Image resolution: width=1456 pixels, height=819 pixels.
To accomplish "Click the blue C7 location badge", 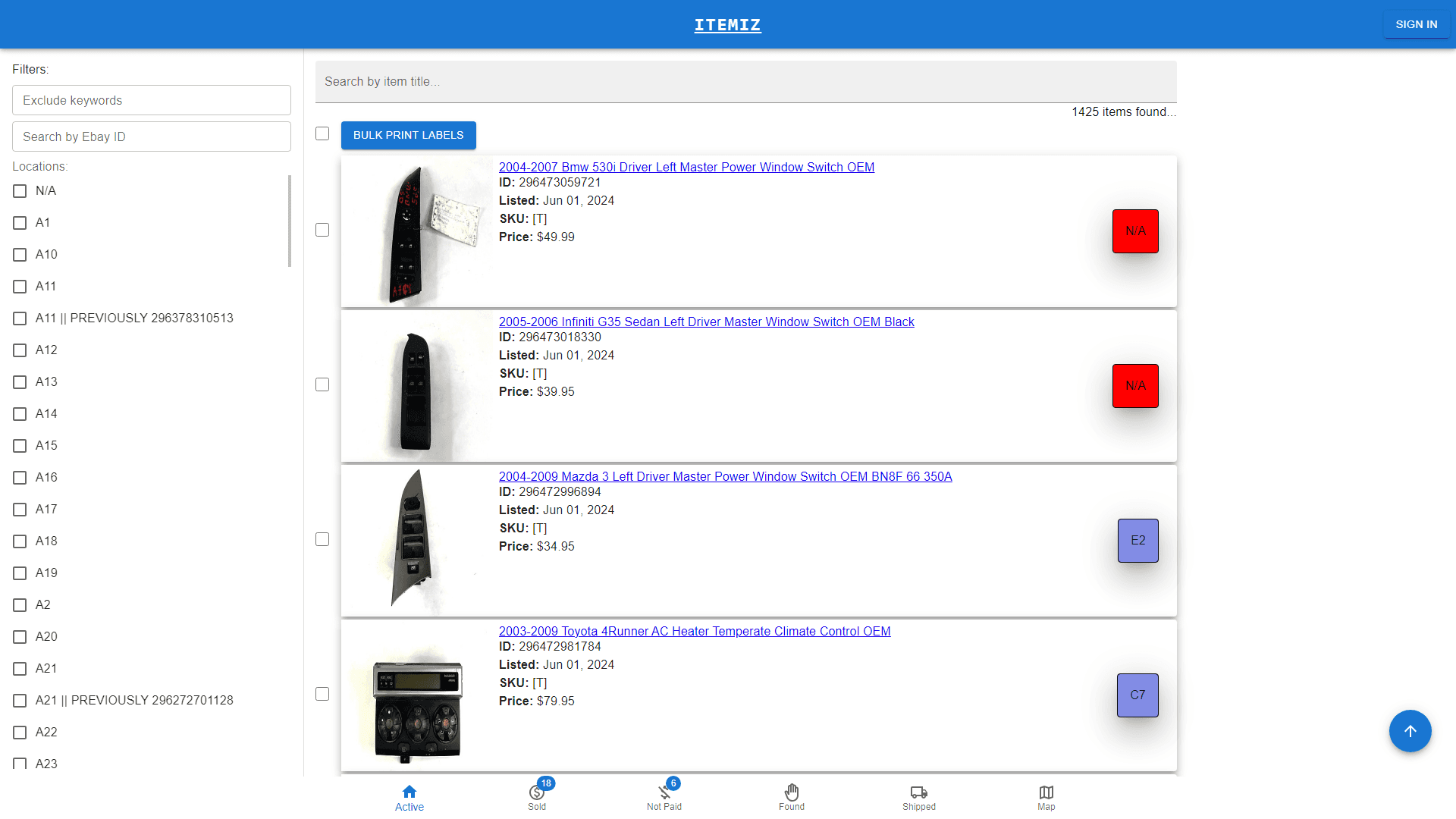I will [1137, 695].
